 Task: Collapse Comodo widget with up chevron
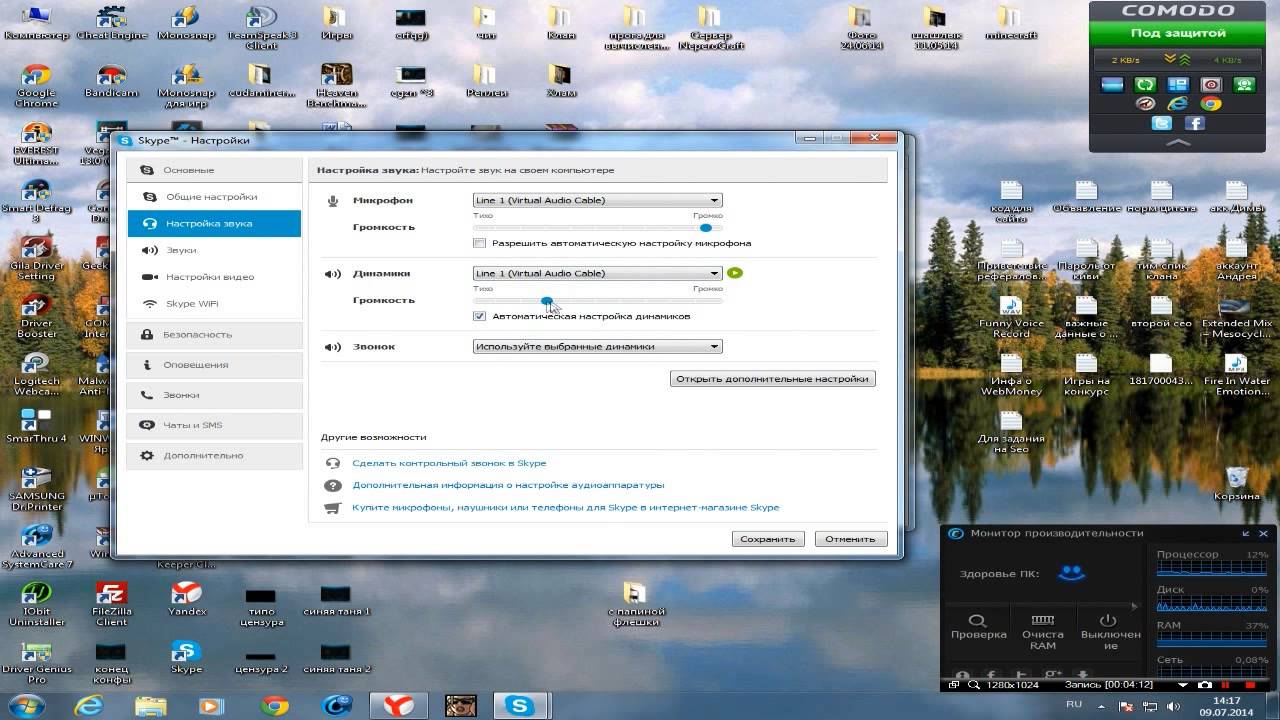click(x=1179, y=143)
